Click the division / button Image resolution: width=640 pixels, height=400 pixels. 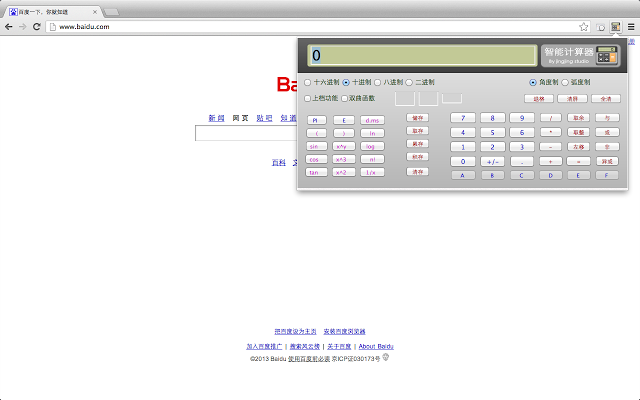click(550, 118)
